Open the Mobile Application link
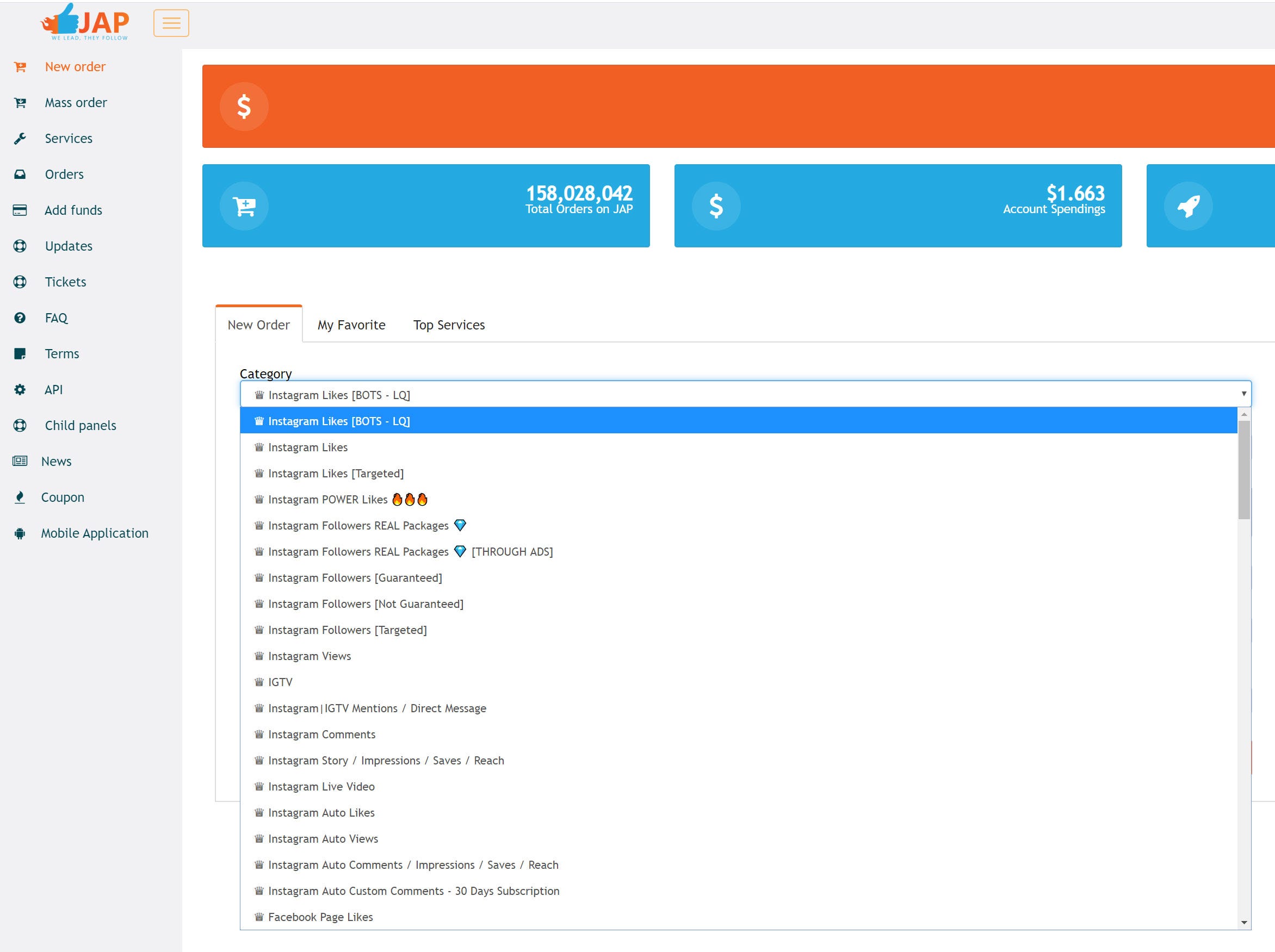 95,533
